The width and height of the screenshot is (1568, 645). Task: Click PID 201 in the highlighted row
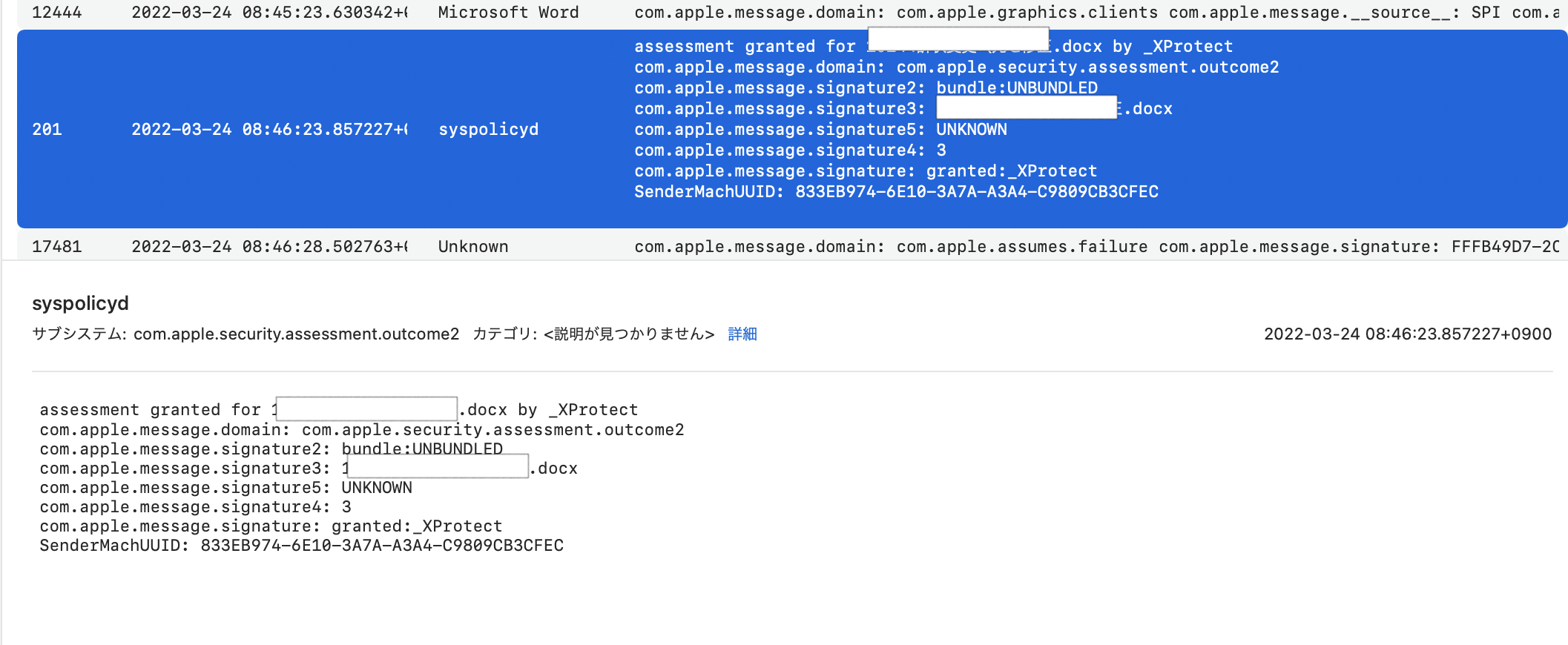pyautogui.click(x=47, y=130)
